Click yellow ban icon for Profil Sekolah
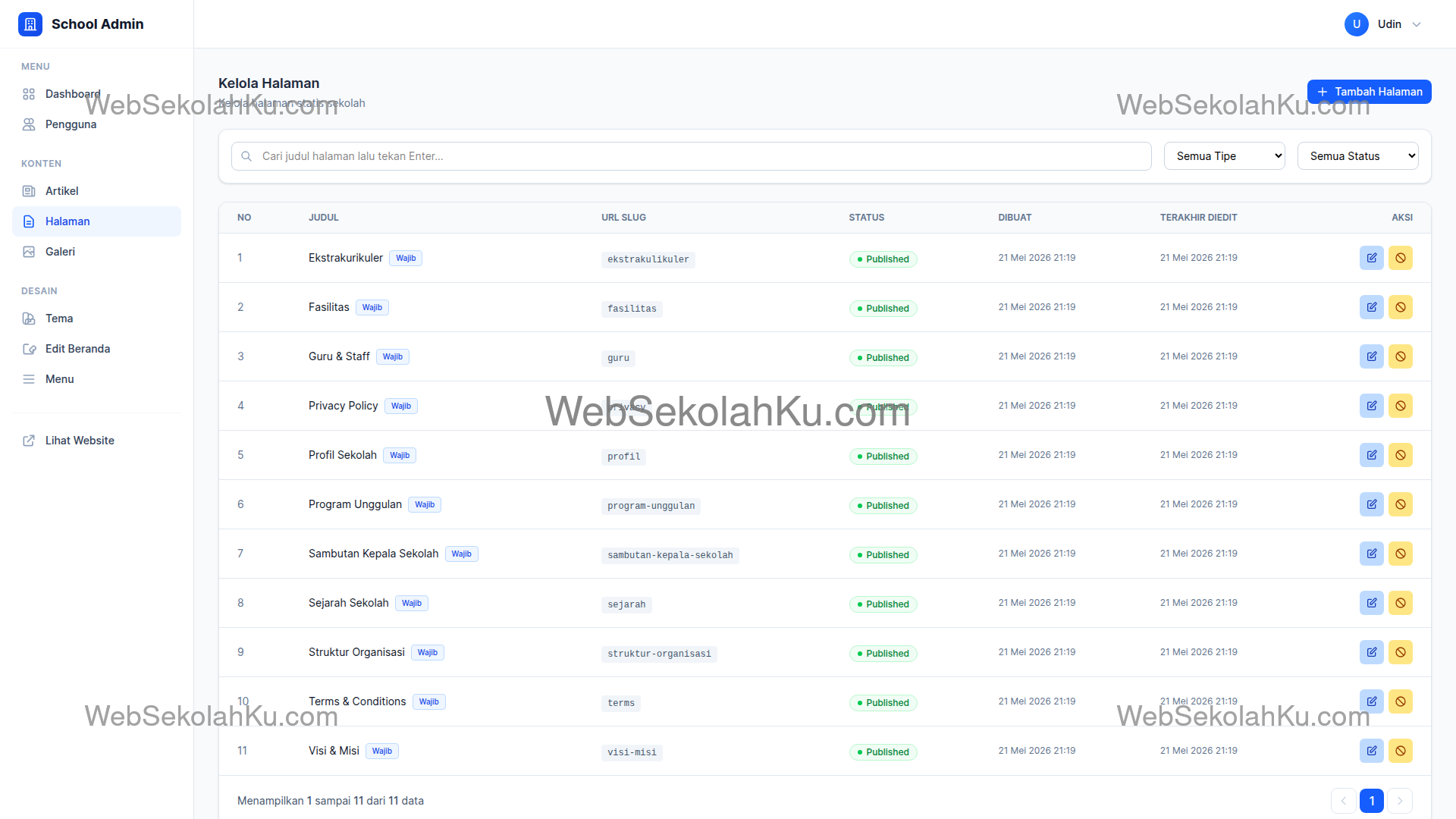The height and width of the screenshot is (819, 1456). [1401, 455]
